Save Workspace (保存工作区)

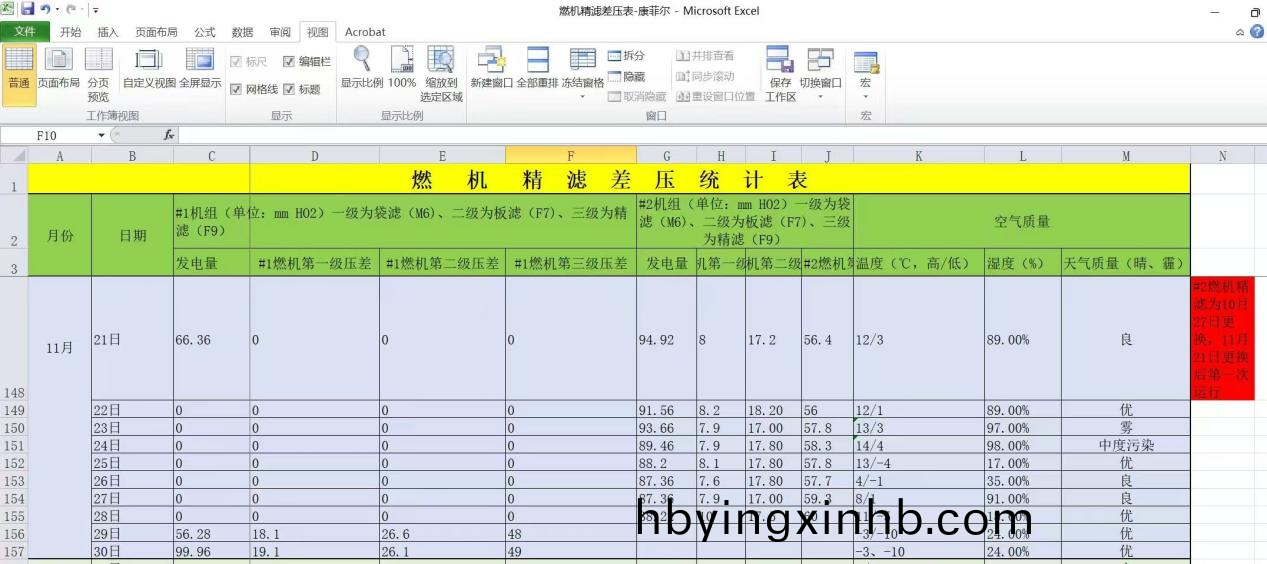(x=780, y=74)
